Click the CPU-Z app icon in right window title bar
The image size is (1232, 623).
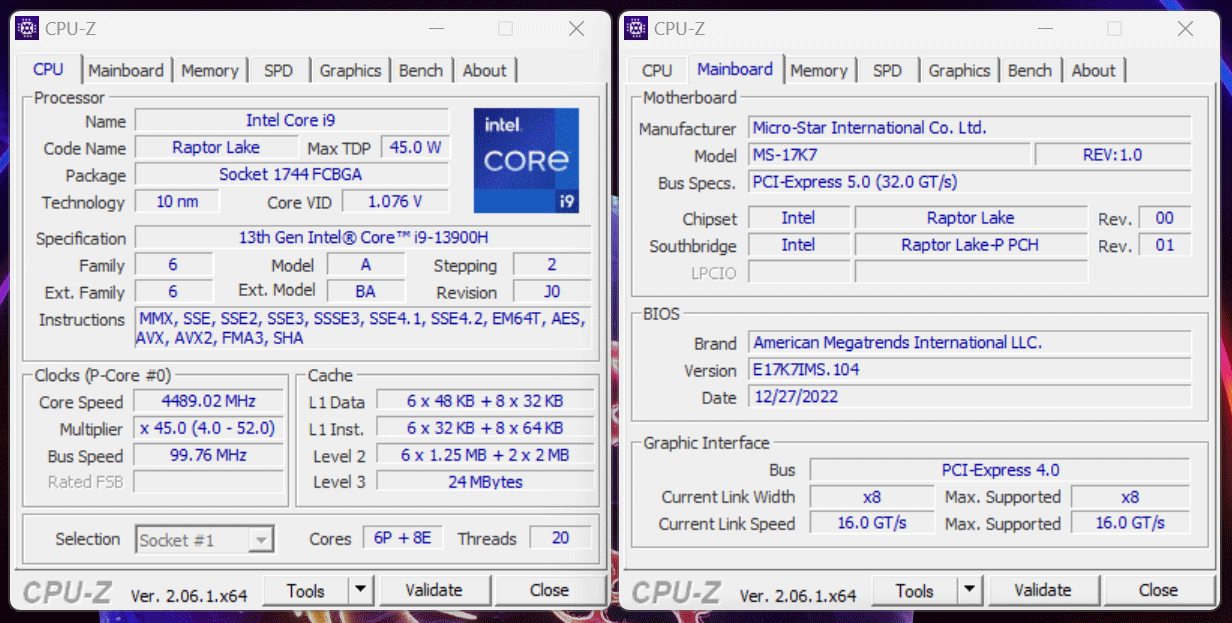pyautogui.click(x=637, y=28)
